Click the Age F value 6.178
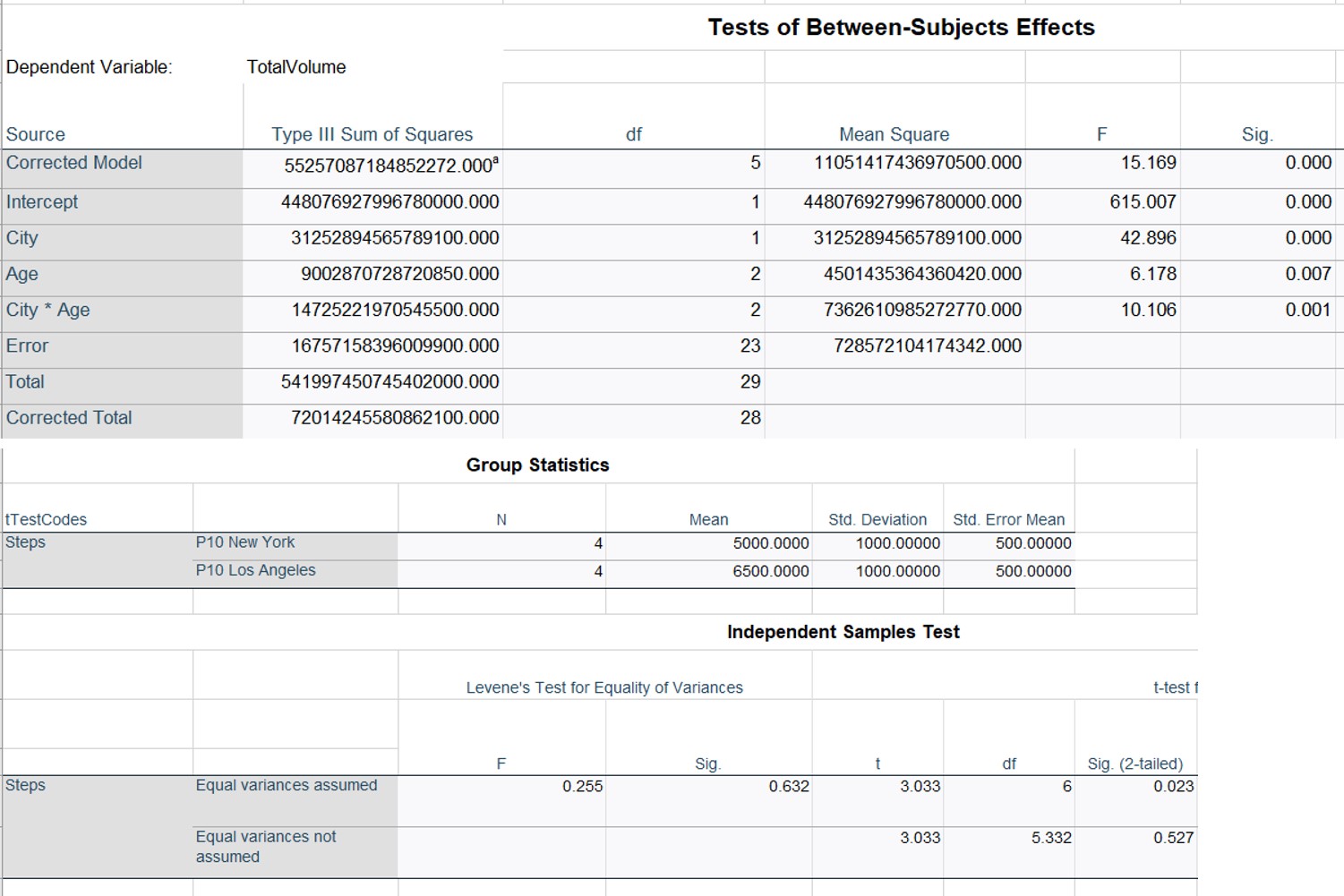 (1153, 274)
